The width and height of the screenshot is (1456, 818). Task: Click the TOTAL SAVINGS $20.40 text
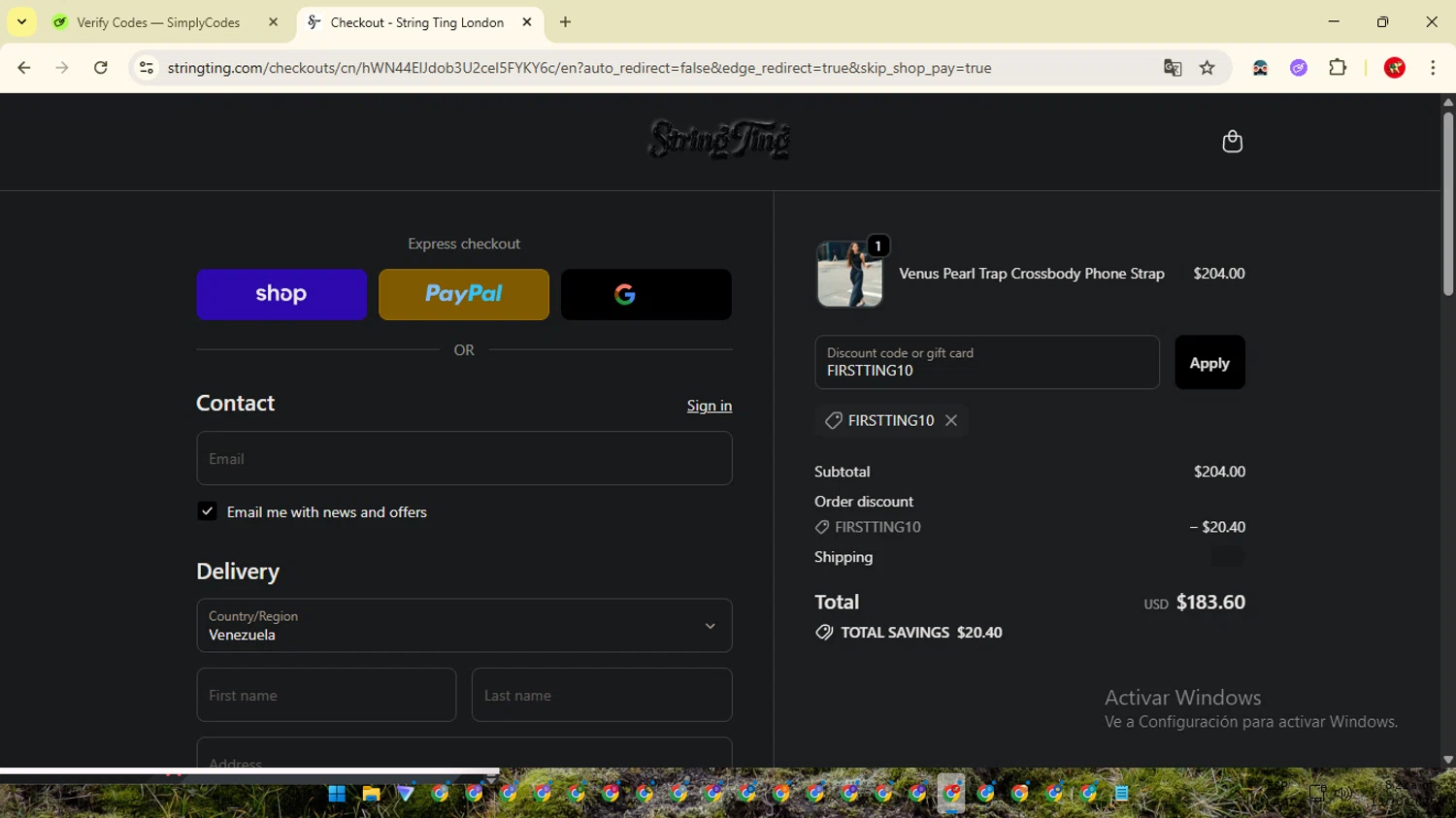coord(921,633)
